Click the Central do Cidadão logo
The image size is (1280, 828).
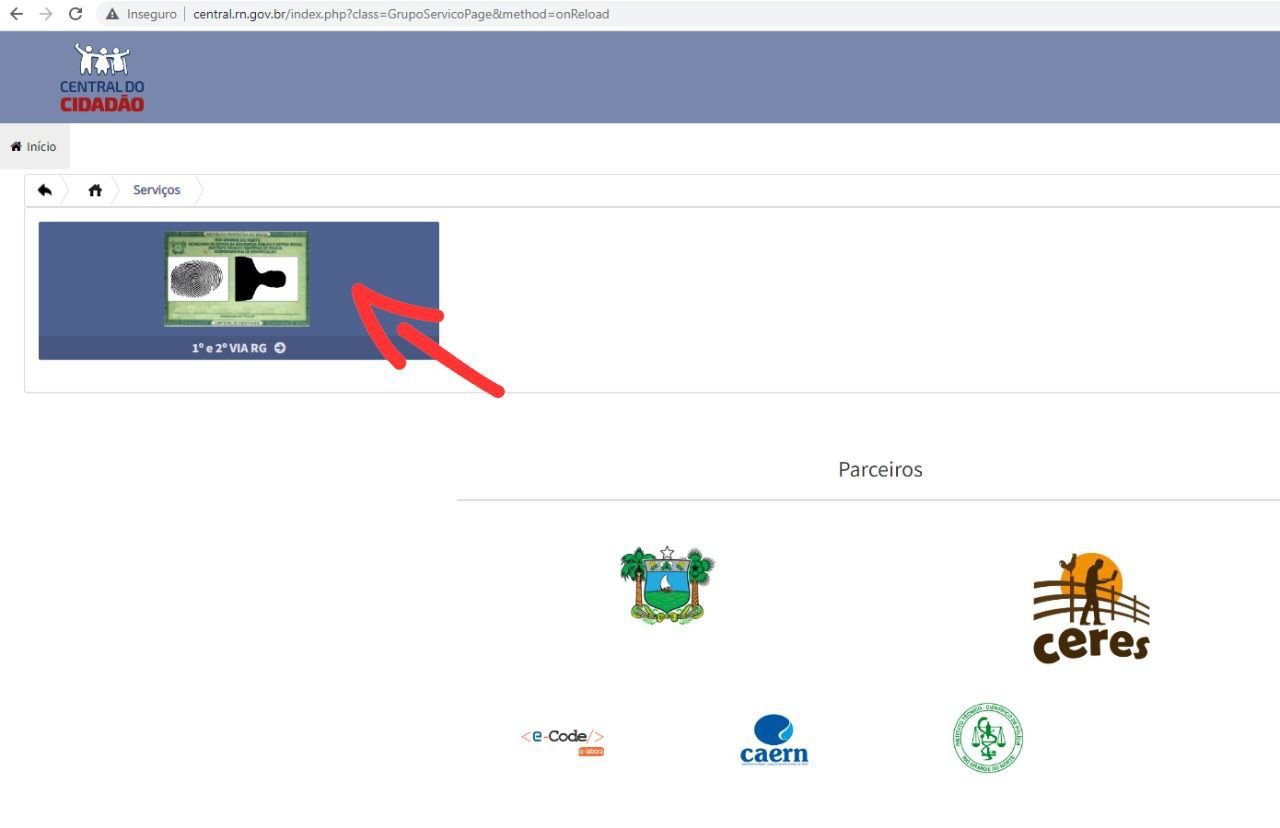click(x=102, y=77)
